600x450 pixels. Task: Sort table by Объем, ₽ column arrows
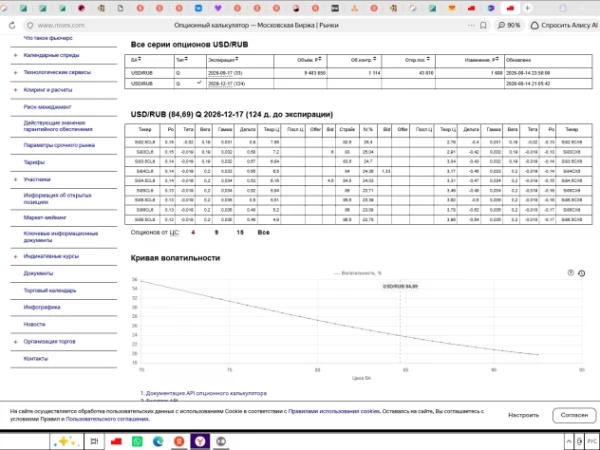[x=320, y=59]
